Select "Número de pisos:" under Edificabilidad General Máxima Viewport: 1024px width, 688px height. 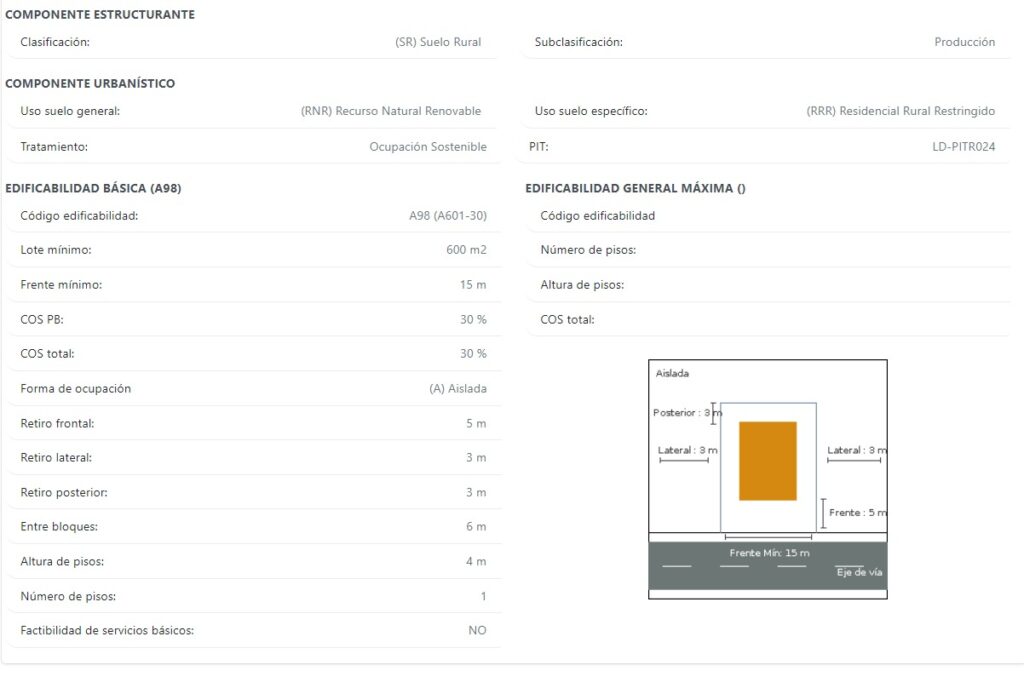click(x=588, y=249)
